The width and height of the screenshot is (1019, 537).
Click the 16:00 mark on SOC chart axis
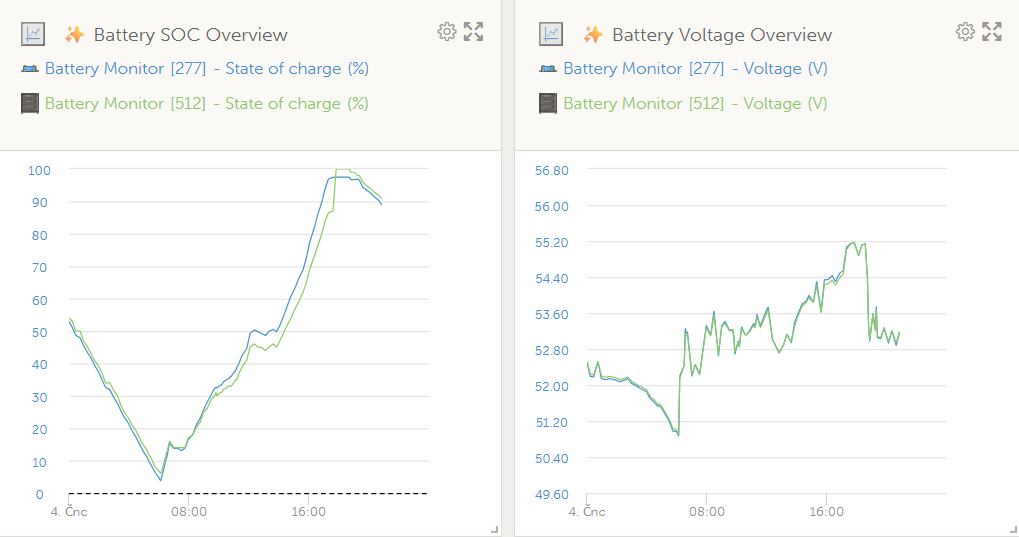(308, 512)
